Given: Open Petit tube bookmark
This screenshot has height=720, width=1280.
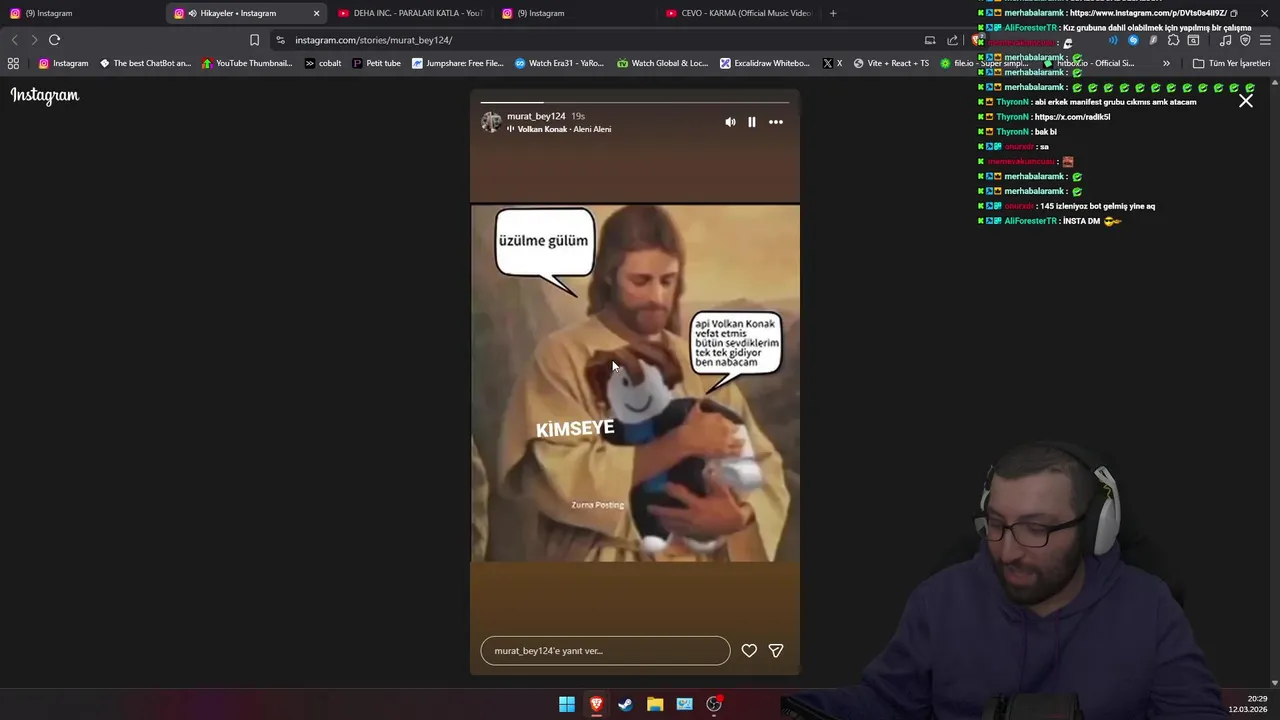Looking at the screenshot, I should (377, 63).
